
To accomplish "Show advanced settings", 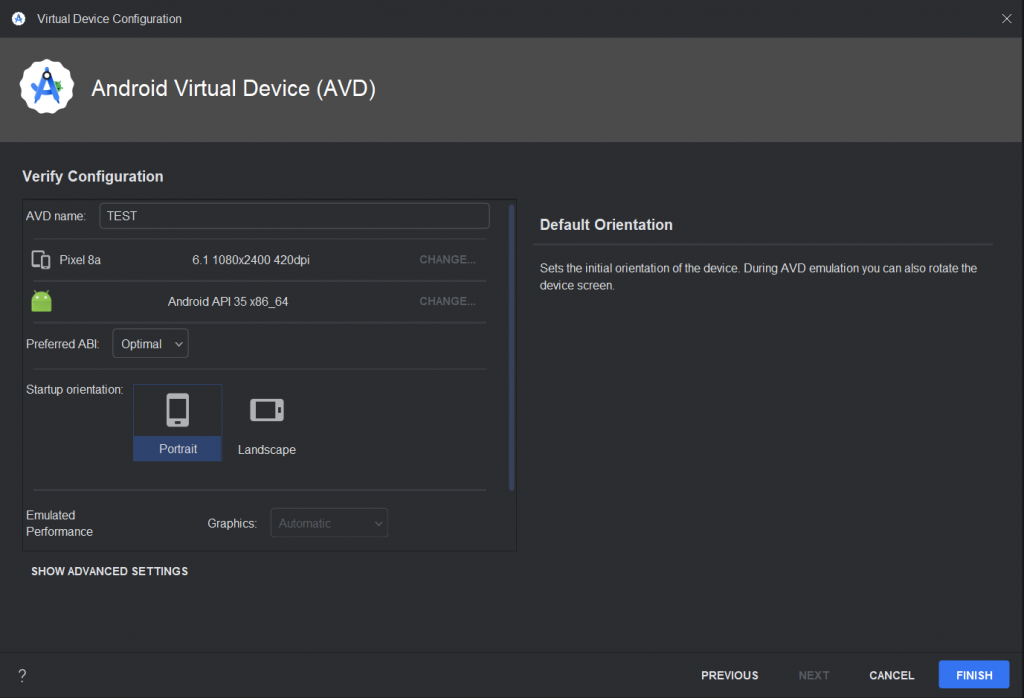I will [110, 571].
